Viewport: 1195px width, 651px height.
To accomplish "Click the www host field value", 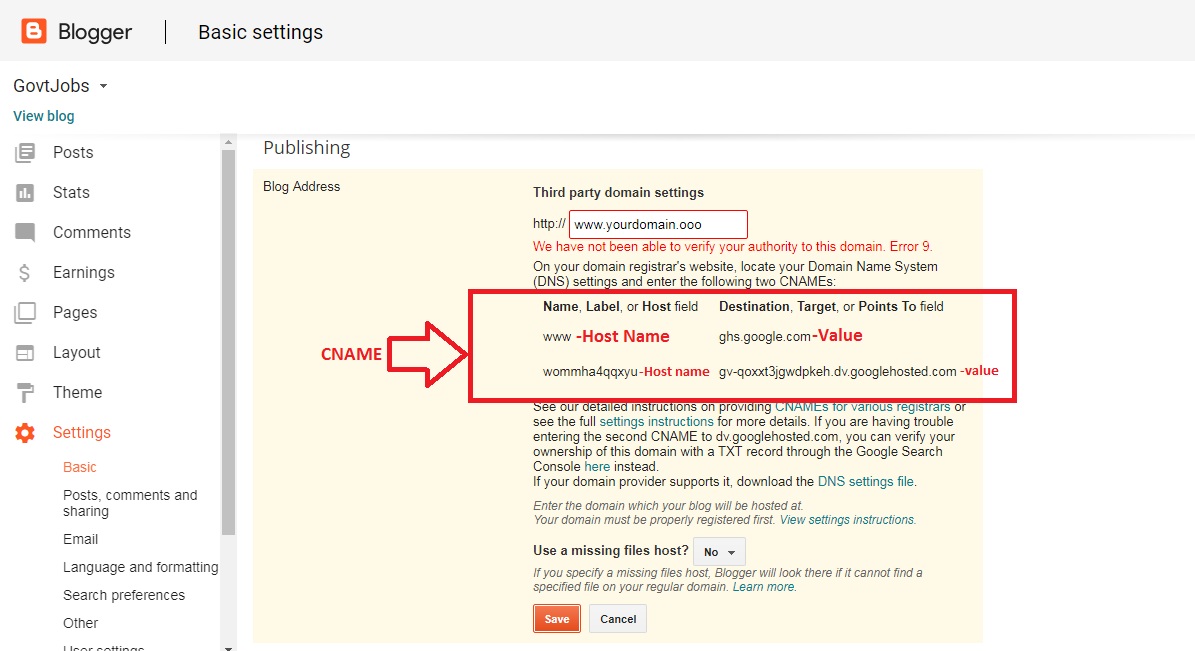I will tap(556, 337).
